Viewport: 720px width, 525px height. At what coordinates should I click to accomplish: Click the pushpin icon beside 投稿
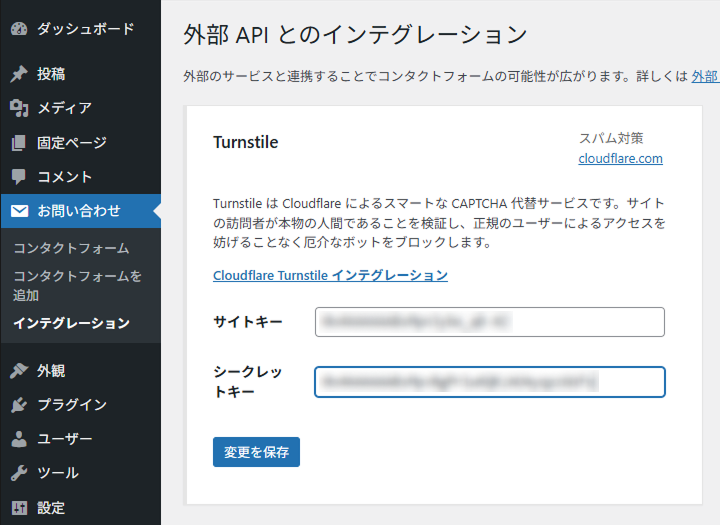click(19, 74)
